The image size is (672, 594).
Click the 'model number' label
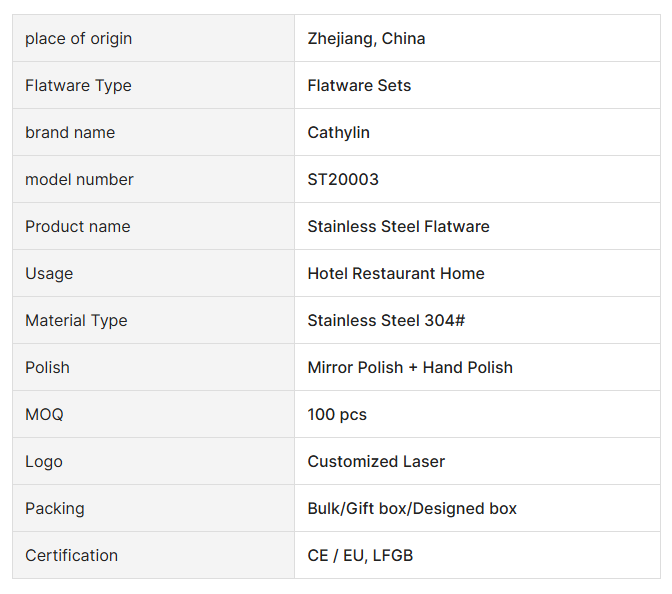point(79,180)
